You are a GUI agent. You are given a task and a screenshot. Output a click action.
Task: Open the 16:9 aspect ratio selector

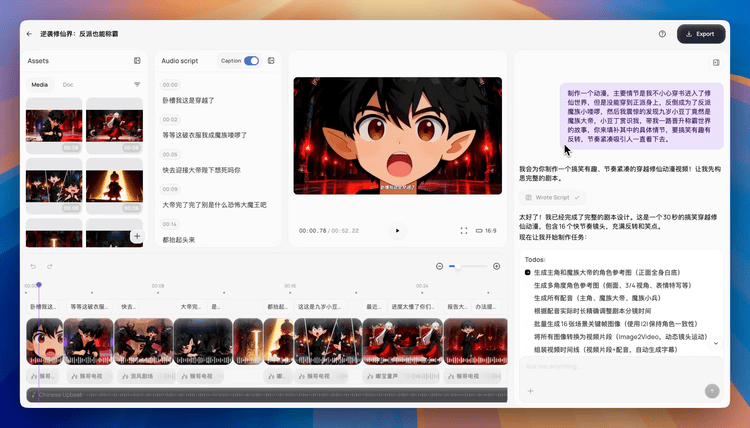(486, 230)
